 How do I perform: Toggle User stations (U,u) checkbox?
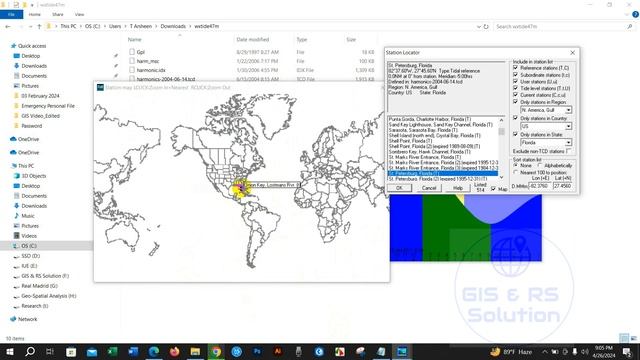(x=516, y=81)
